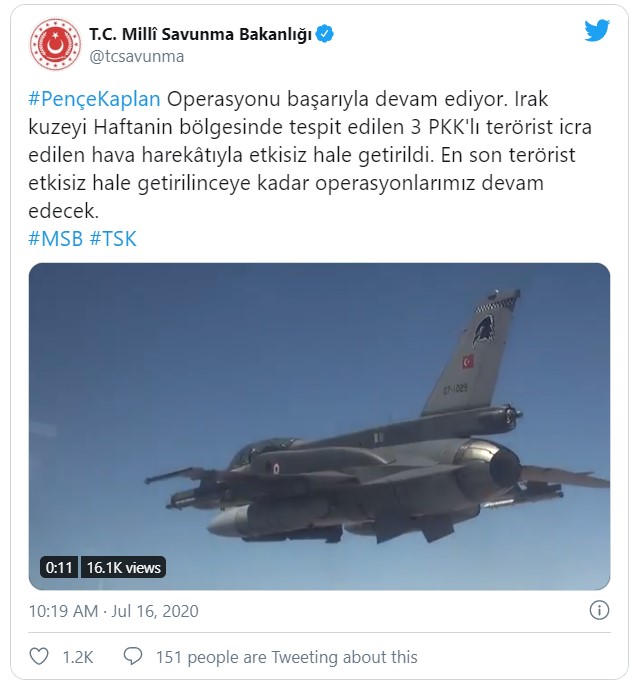
Task: Open "151 people are Tweeting about this"
Action: click(287, 657)
